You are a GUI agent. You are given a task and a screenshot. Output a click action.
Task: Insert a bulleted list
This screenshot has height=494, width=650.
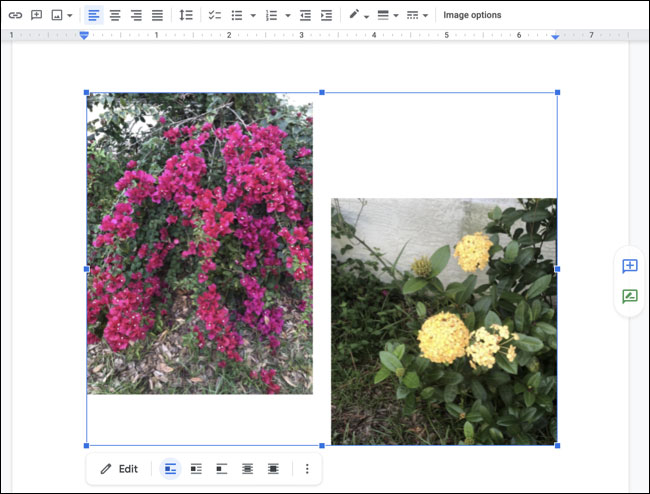(237, 15)
